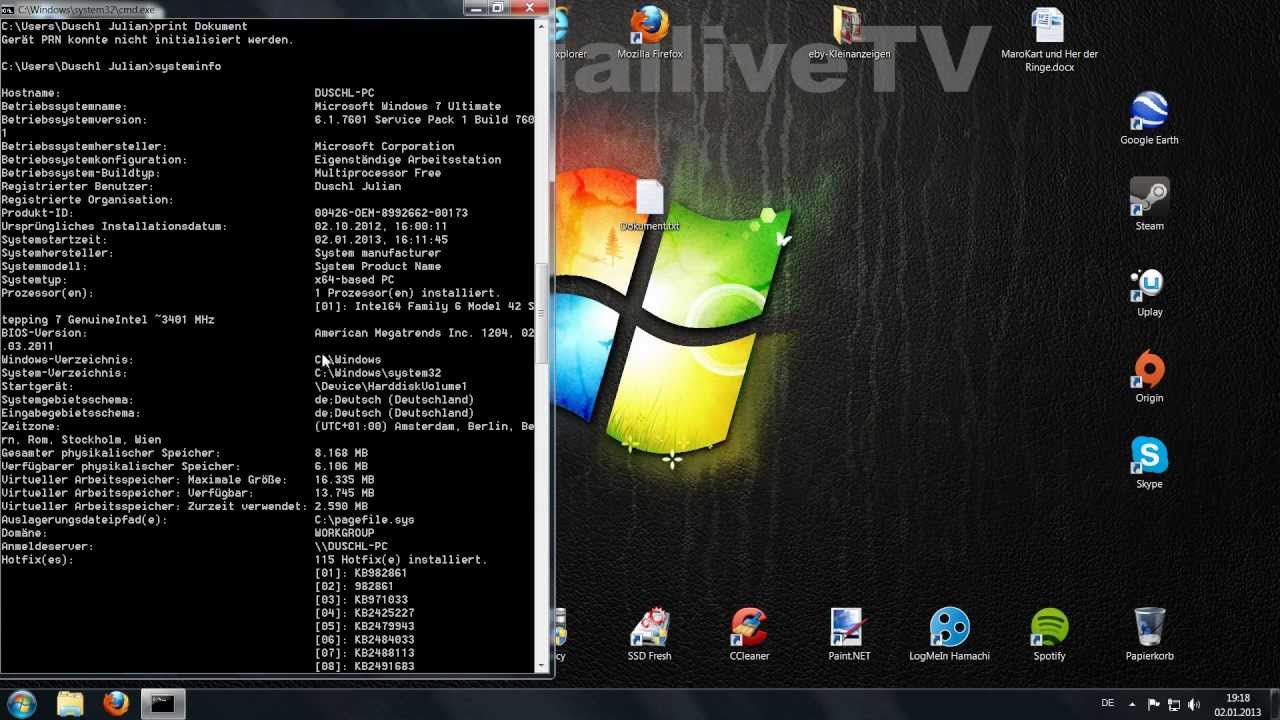Open MaroKart und Her der Ringe.docx
Viewport: 1280px width, 720px height.
(x=1049, y=40)
